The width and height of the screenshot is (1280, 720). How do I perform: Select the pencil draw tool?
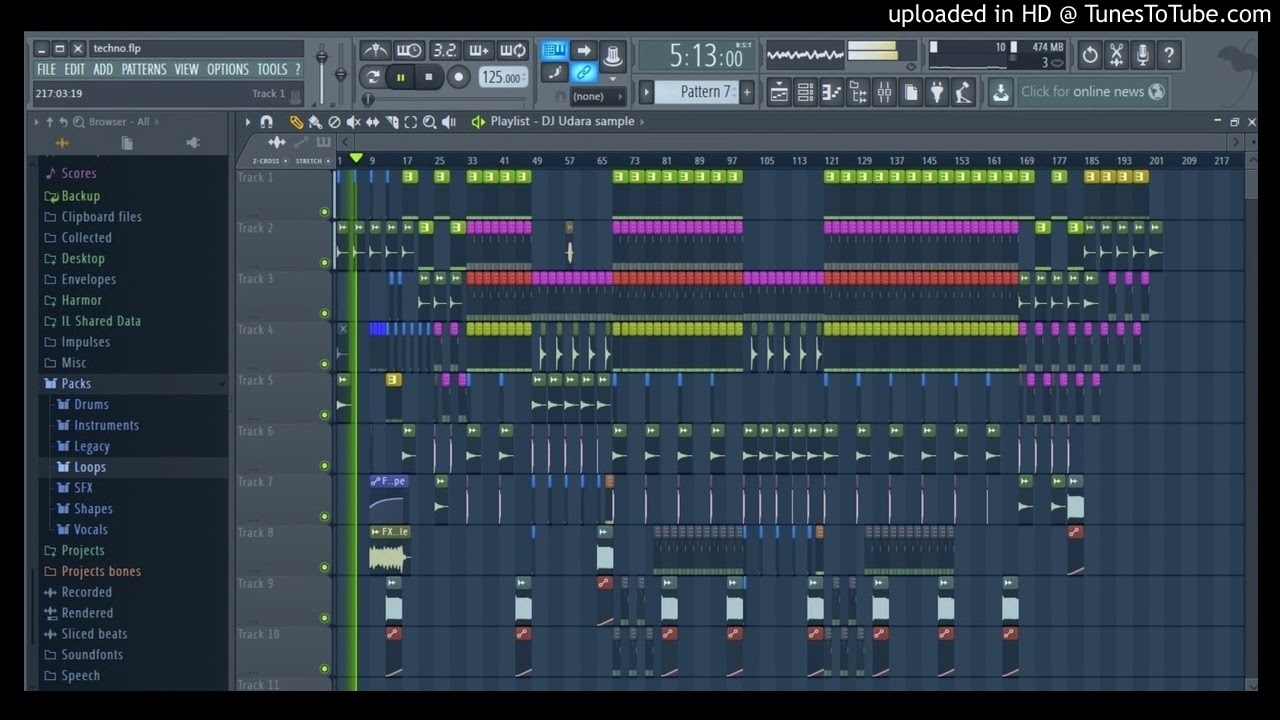pos(296,122)
